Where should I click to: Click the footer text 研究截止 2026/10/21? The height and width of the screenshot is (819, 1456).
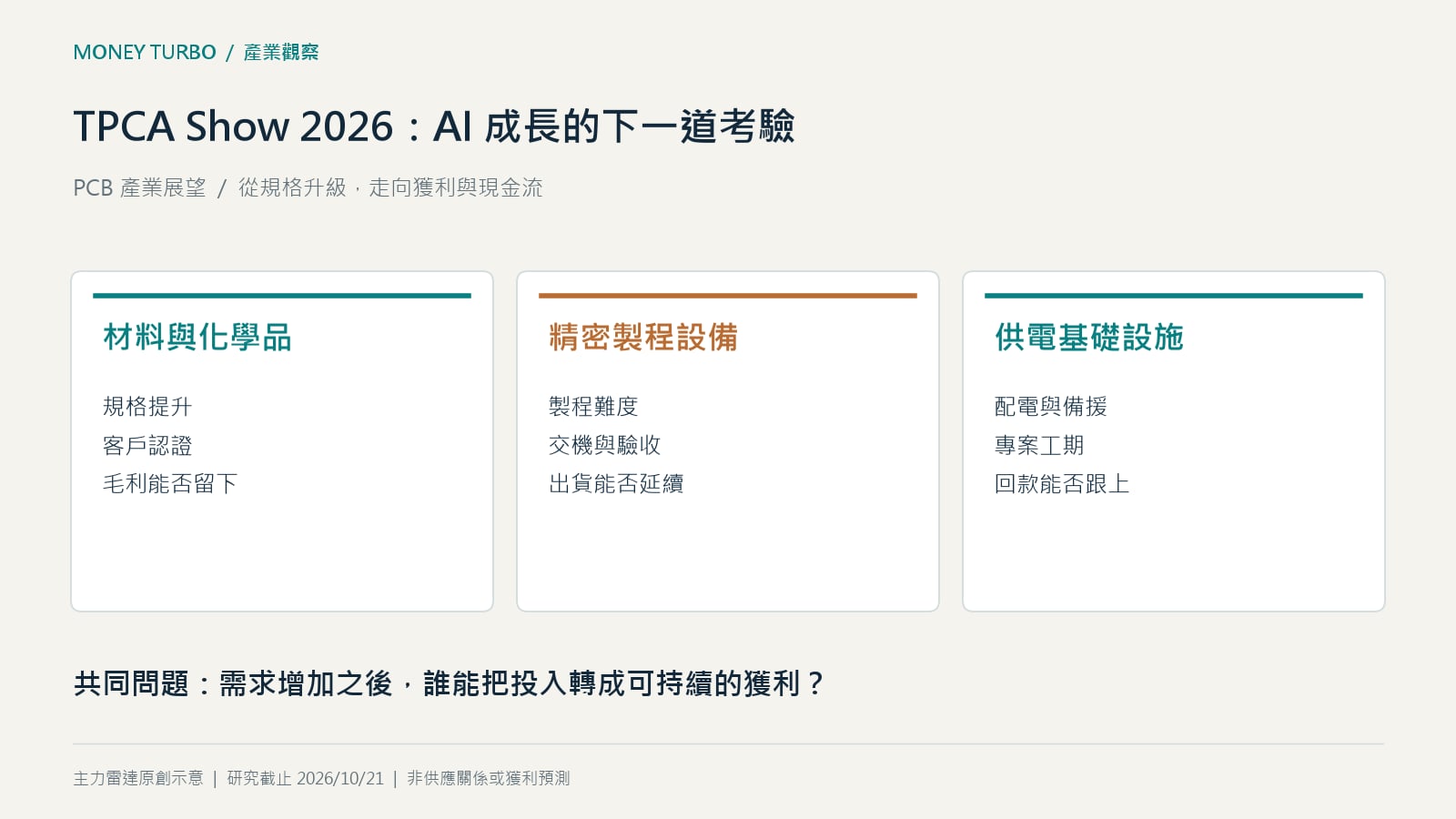point(306,778)
